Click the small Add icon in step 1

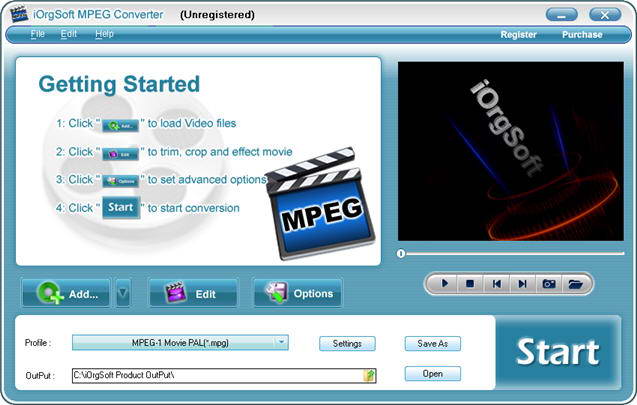click(120, 125)
